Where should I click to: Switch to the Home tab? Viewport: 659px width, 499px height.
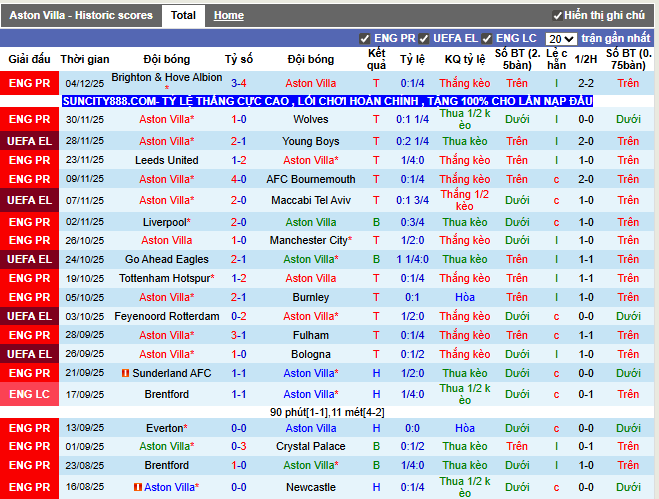click(x=228, y=15)
